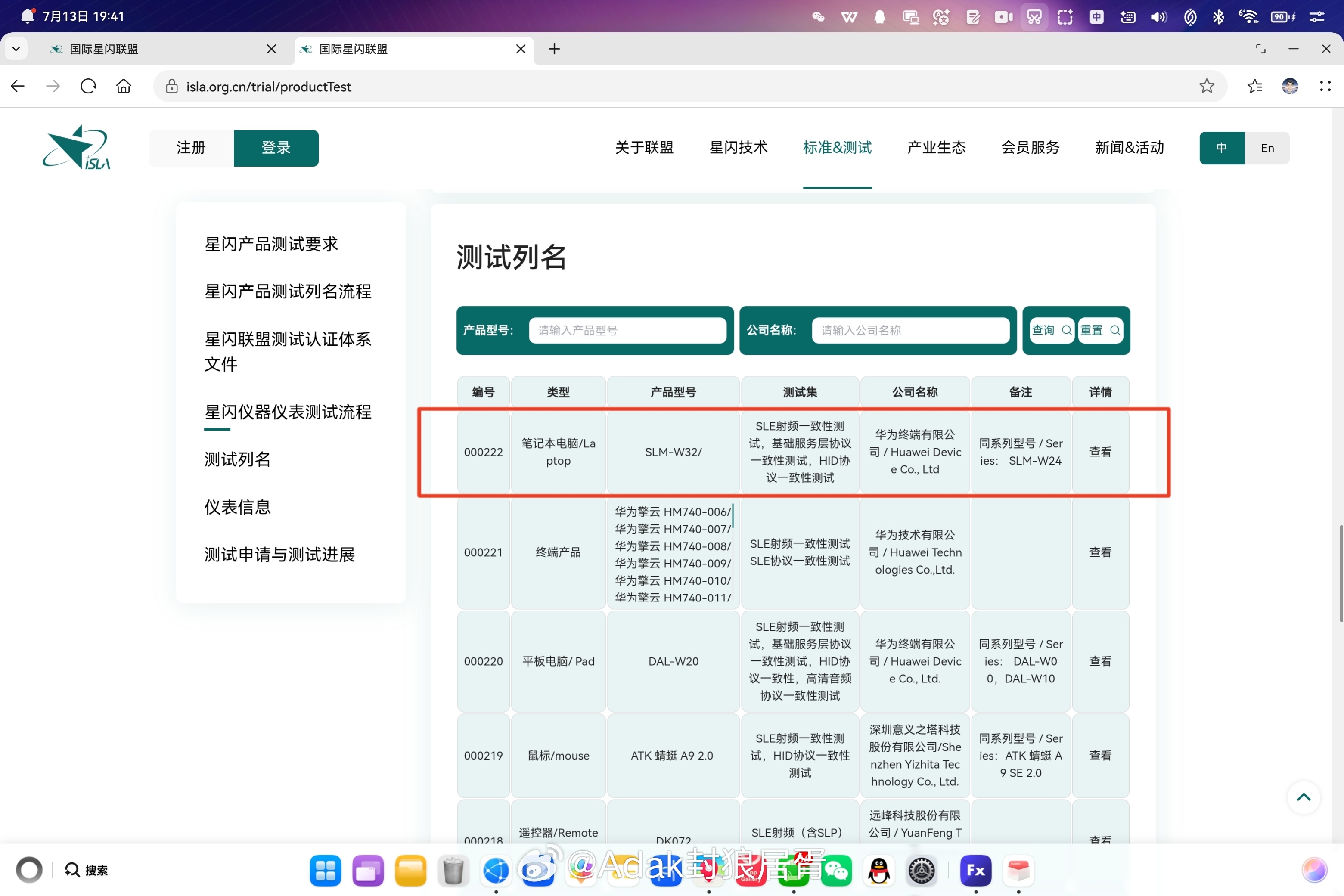Open the 新闻&活动 menu
This screenshot has height=896, width=1344.
[x=1129, y=147]
